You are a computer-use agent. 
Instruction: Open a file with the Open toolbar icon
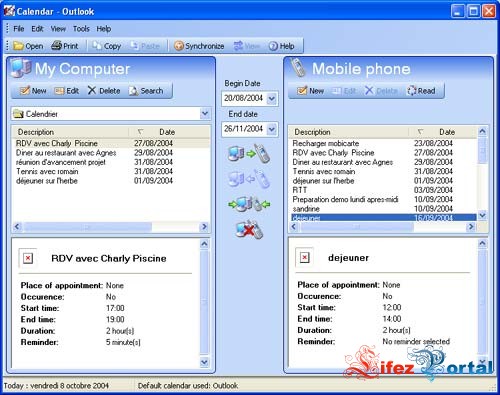click(28, 46)
